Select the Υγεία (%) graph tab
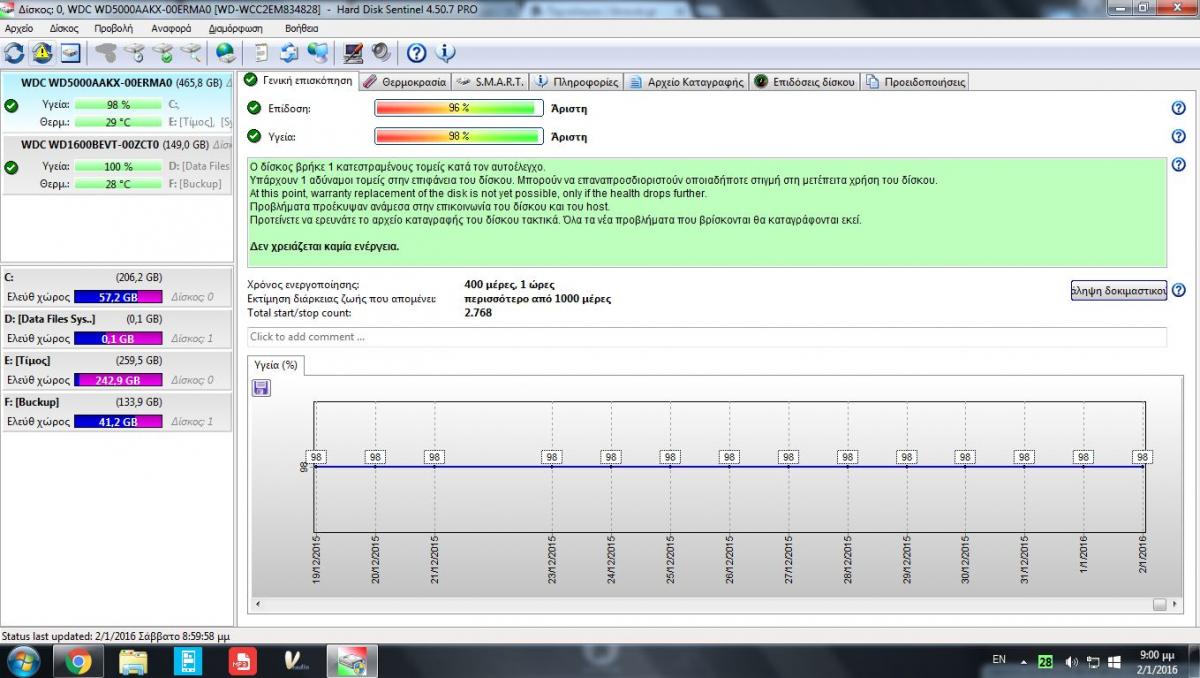The width and height of the screenshot is (1200, 678). pos(276,366)
